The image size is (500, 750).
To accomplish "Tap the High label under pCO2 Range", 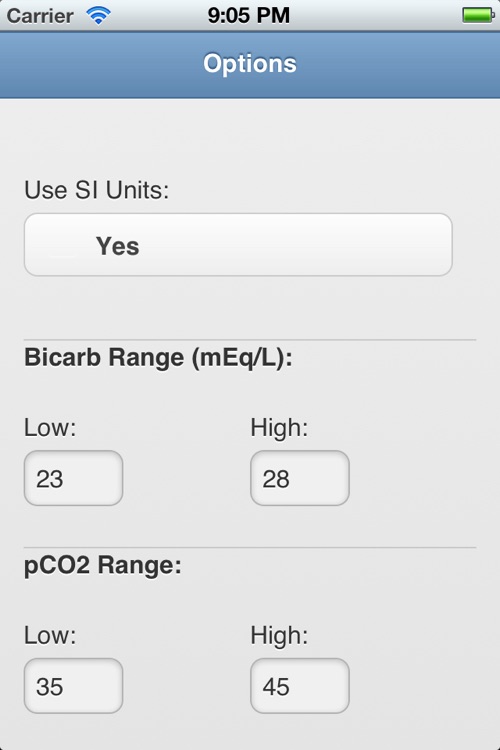I will coord(279,636).
